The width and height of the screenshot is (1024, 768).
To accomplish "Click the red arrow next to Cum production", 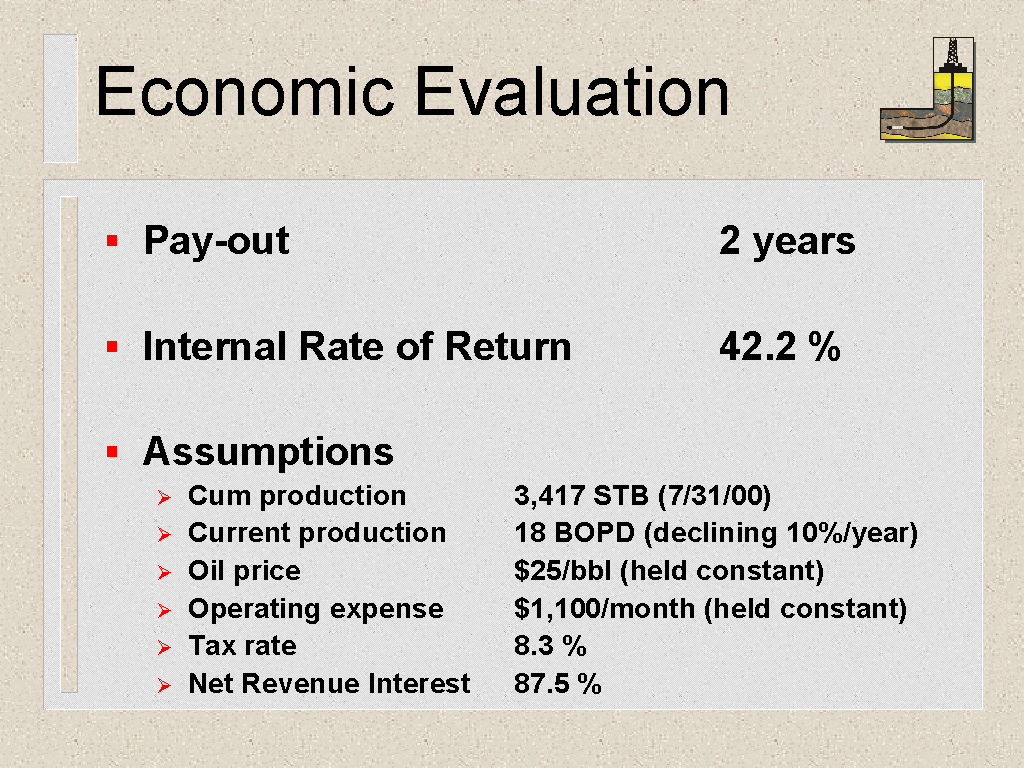I will pyautogui.click(x=164, y=498).
